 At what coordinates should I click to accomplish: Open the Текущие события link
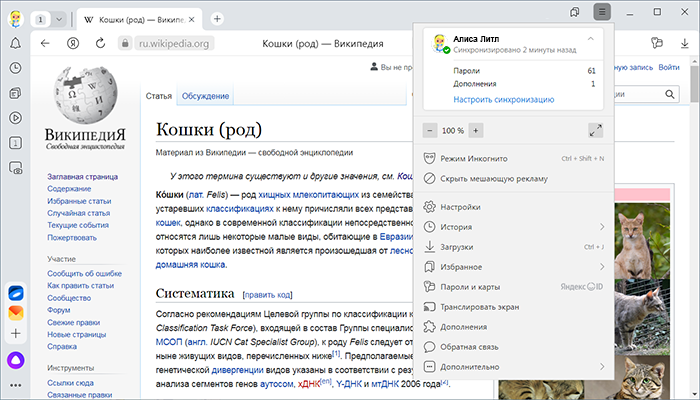(x=78, y=225)
